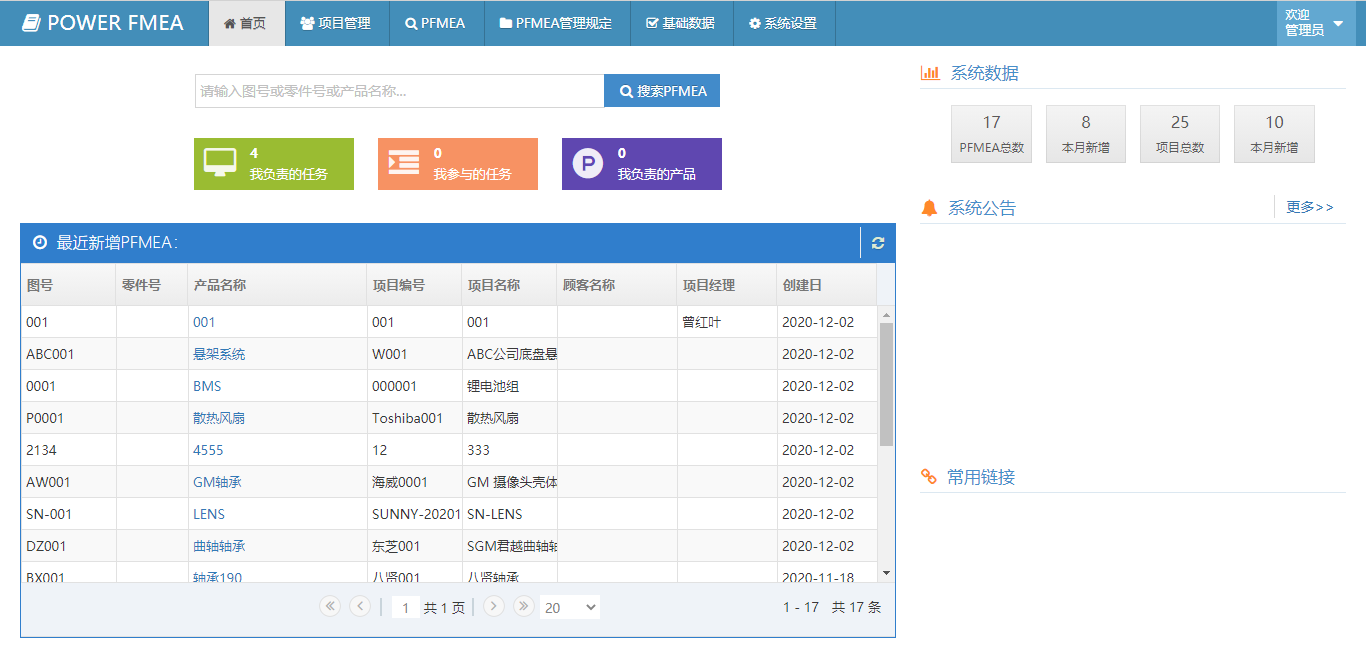Image resolution: width=1366 pixels, height=657 pixels.
Task: Open 我负责的产品 purple tile
Action: point(642,164)
